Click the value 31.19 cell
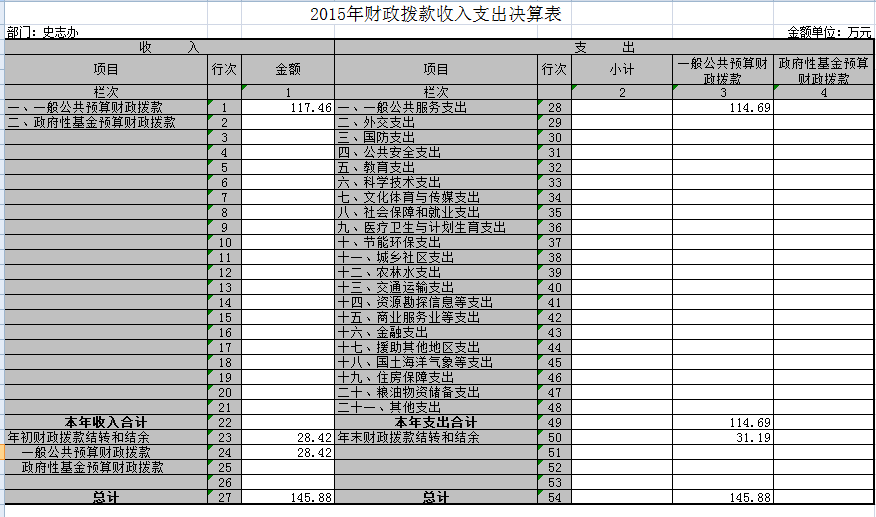876x517 pixels. click(723, 438)
